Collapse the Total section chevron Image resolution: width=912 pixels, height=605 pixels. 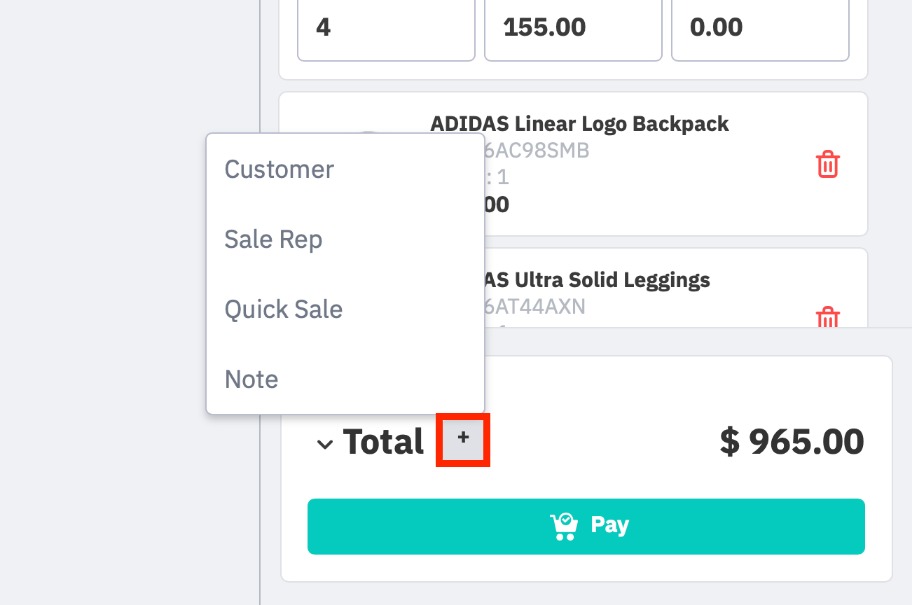pos(324,444)
